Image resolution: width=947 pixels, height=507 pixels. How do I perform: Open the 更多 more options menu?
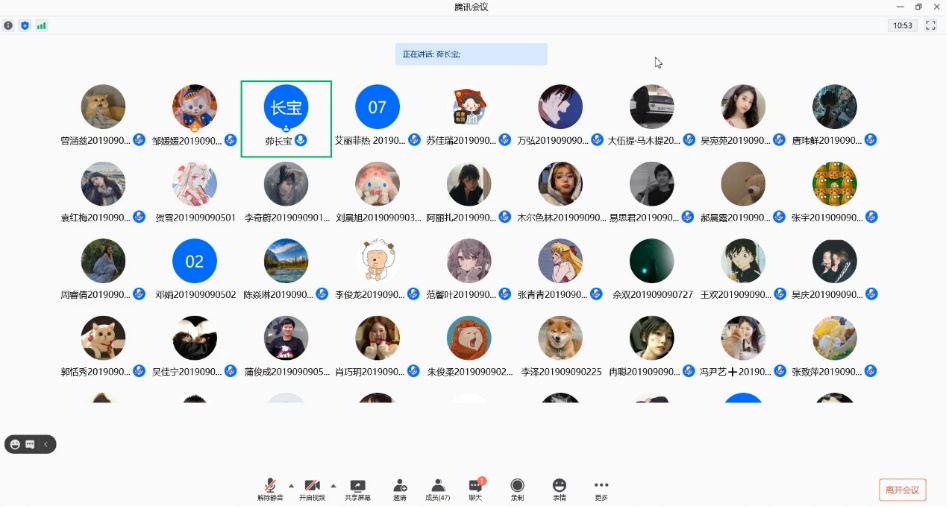pyautogui.click(x=601, y=487)
